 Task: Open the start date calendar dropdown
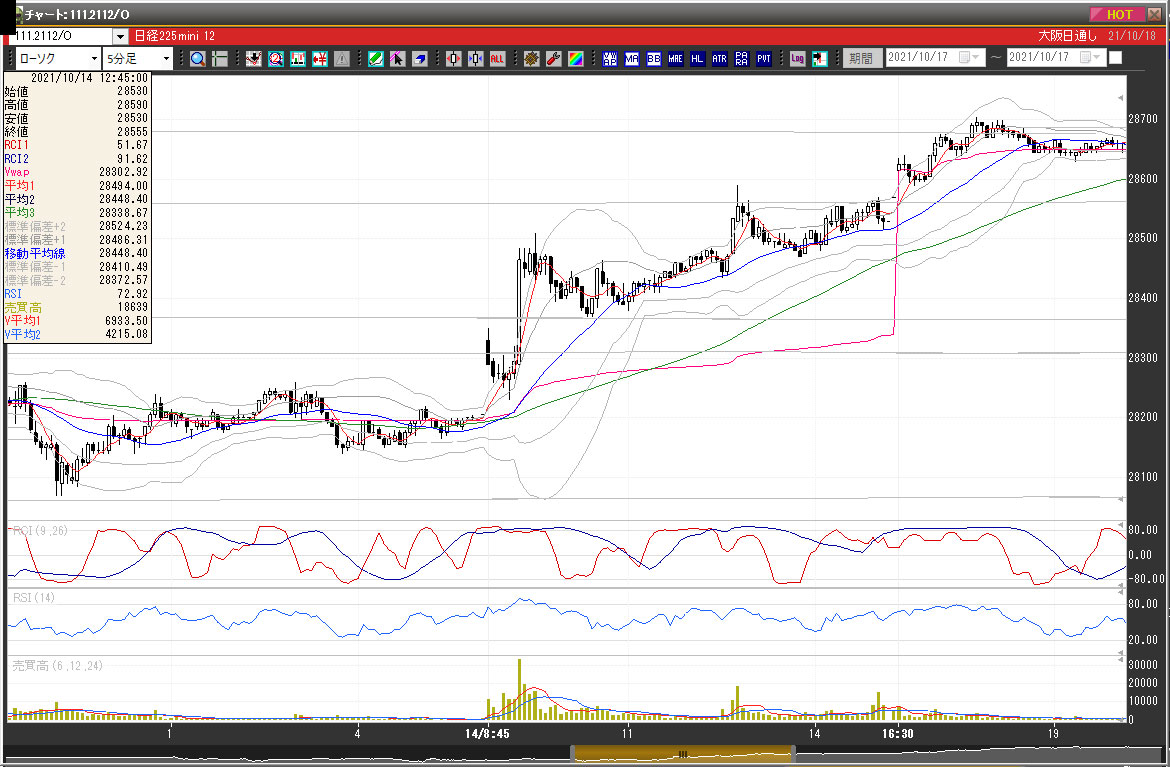pos(969,57)
